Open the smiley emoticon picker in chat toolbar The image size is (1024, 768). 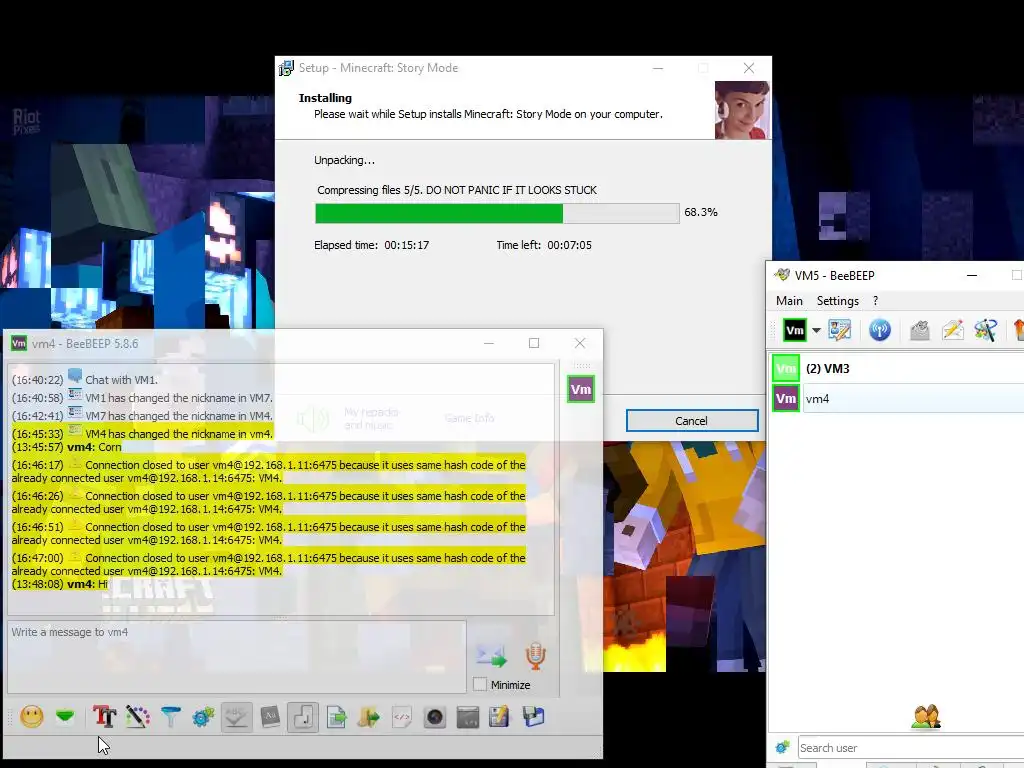(x=31, y=716)
